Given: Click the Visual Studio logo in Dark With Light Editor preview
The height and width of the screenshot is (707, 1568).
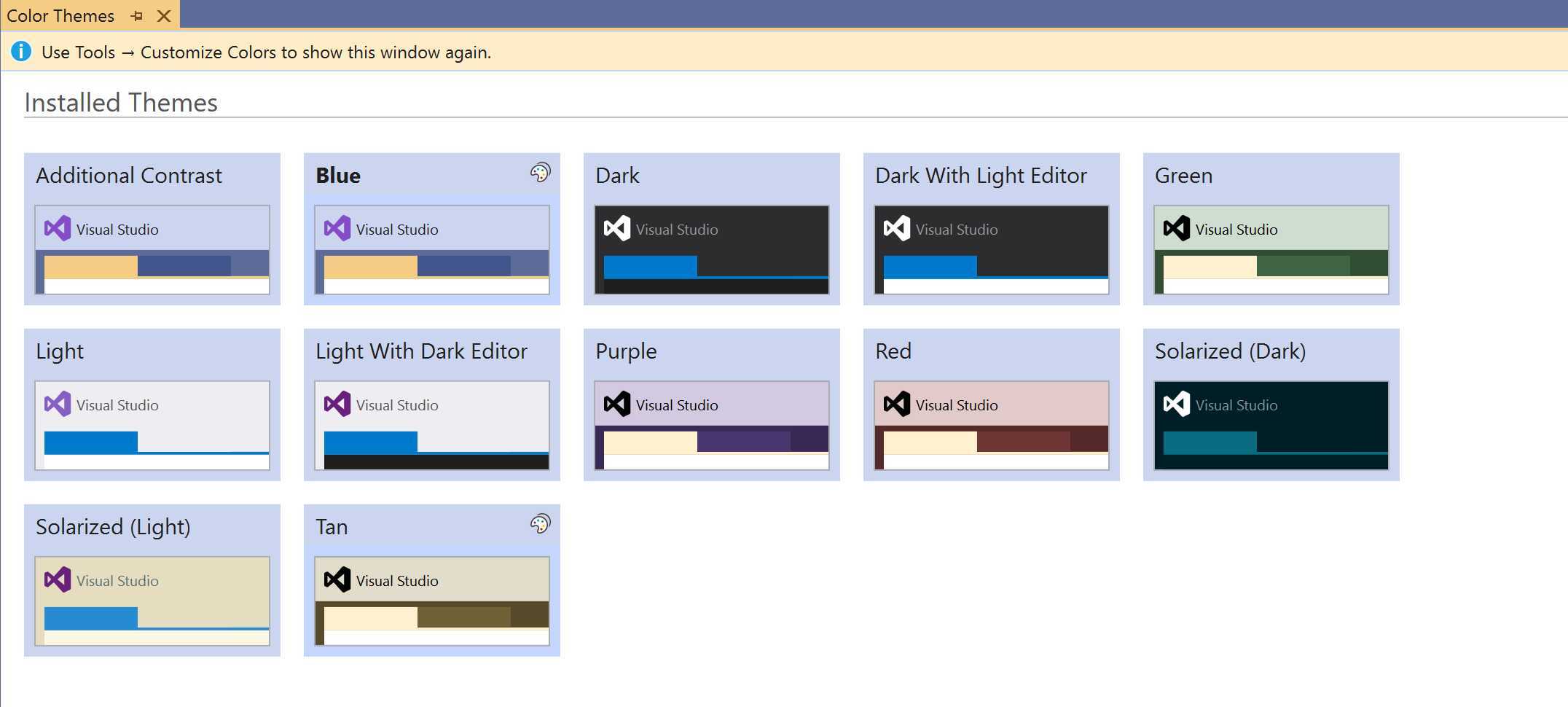Looking at the screenshot, I should (x=897, y=228).
